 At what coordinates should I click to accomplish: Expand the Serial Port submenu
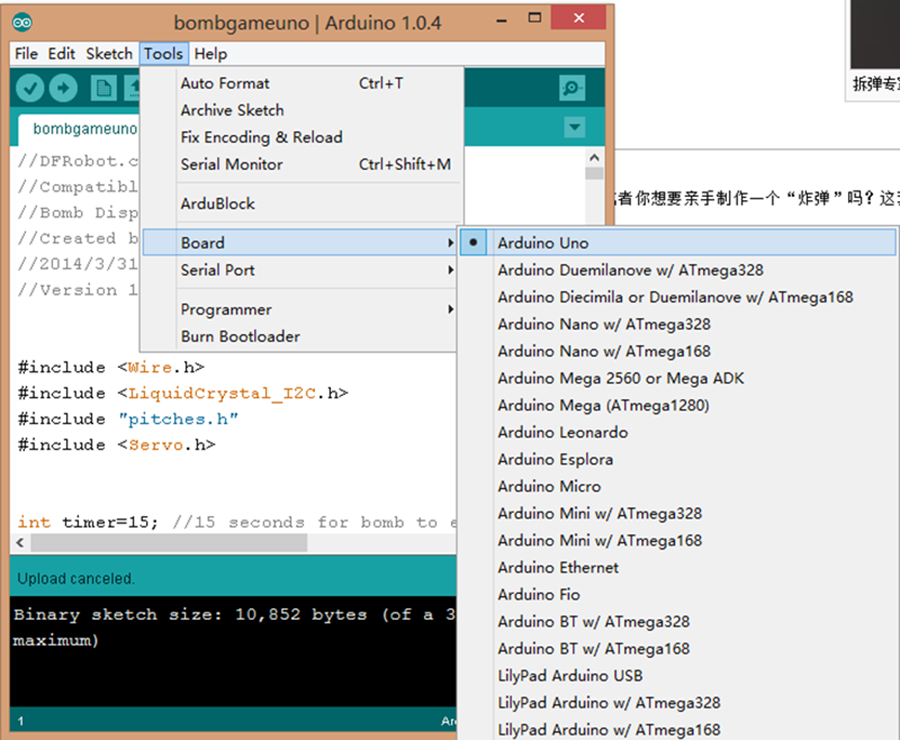coord(300,270)
